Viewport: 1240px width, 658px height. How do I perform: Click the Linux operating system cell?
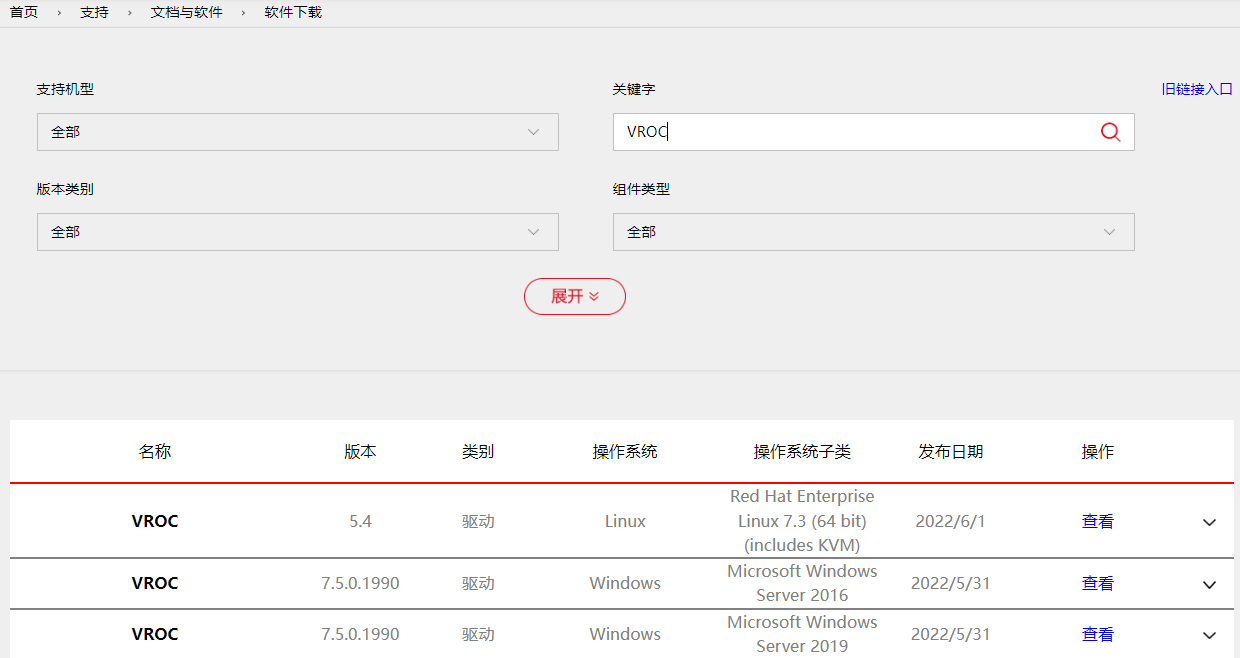tap(625, 521)
